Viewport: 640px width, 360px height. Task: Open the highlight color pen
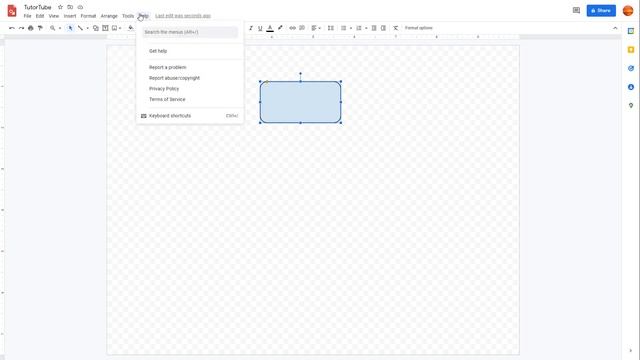click(280, 28)
